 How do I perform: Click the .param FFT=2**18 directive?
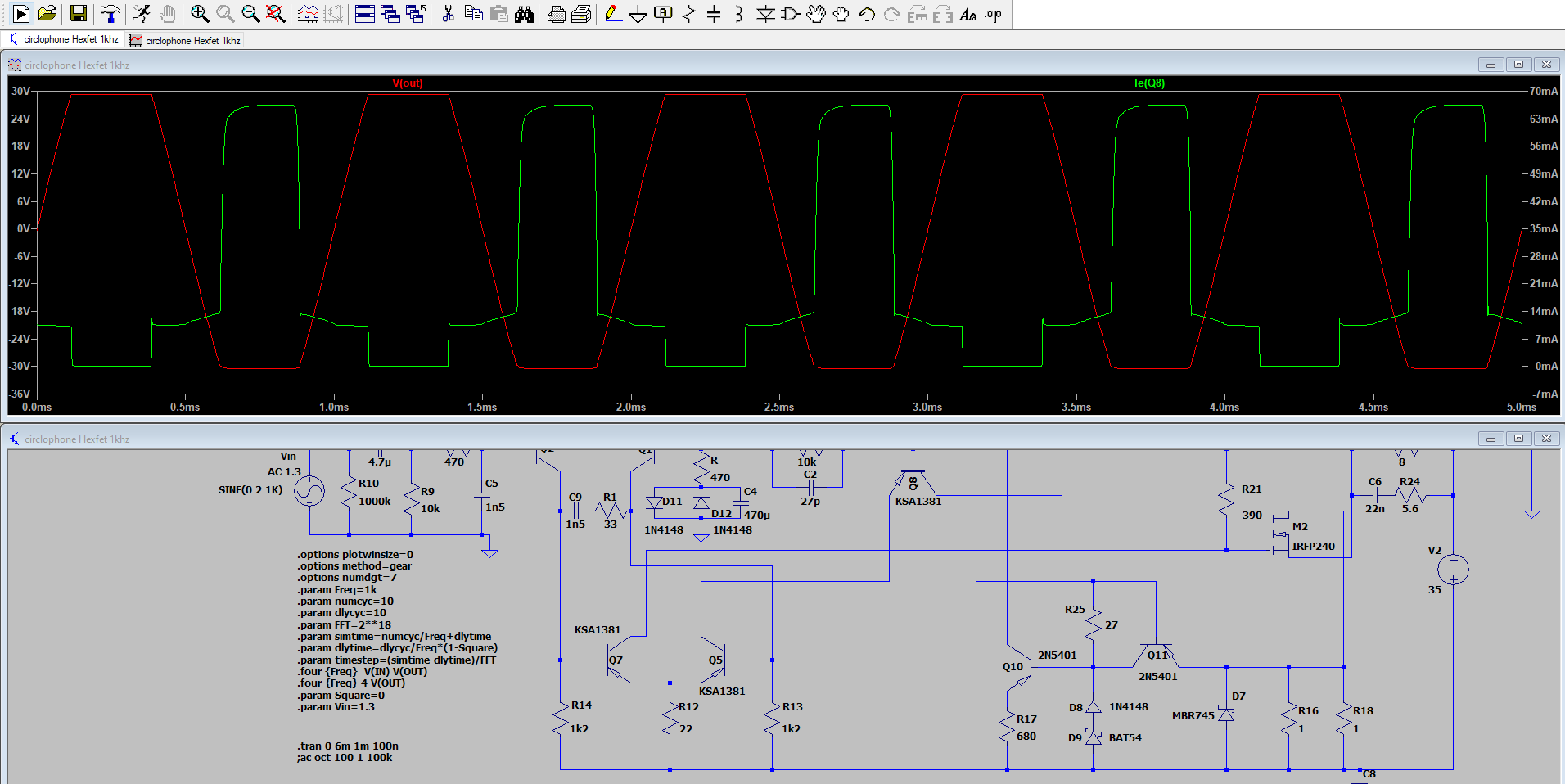click(344, 624)
